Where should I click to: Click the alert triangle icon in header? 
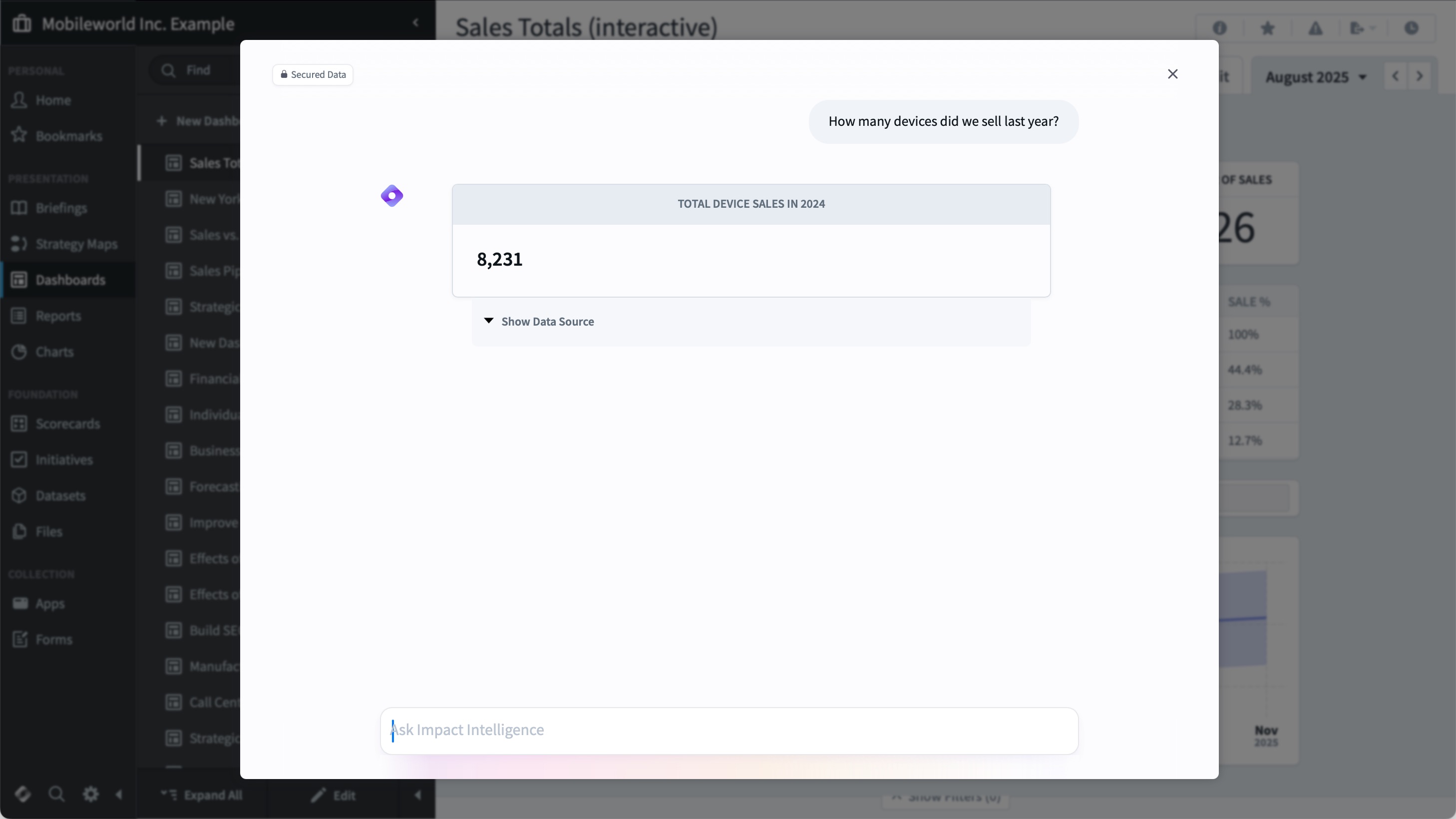pyautogui.click(x=1315, y=28)
